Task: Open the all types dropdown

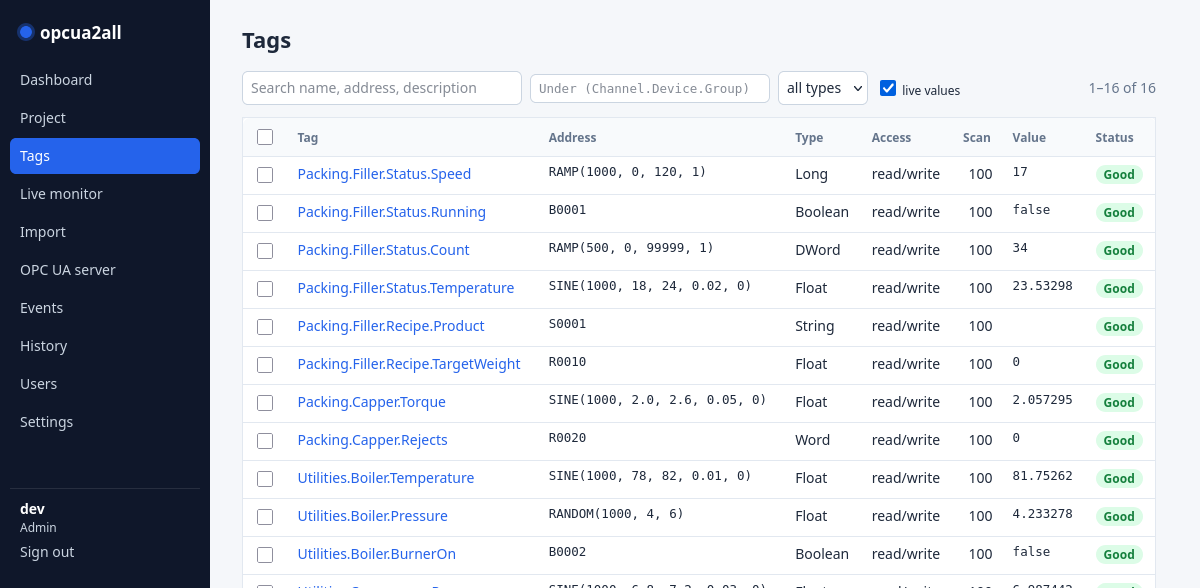Action: coord(823,88)
